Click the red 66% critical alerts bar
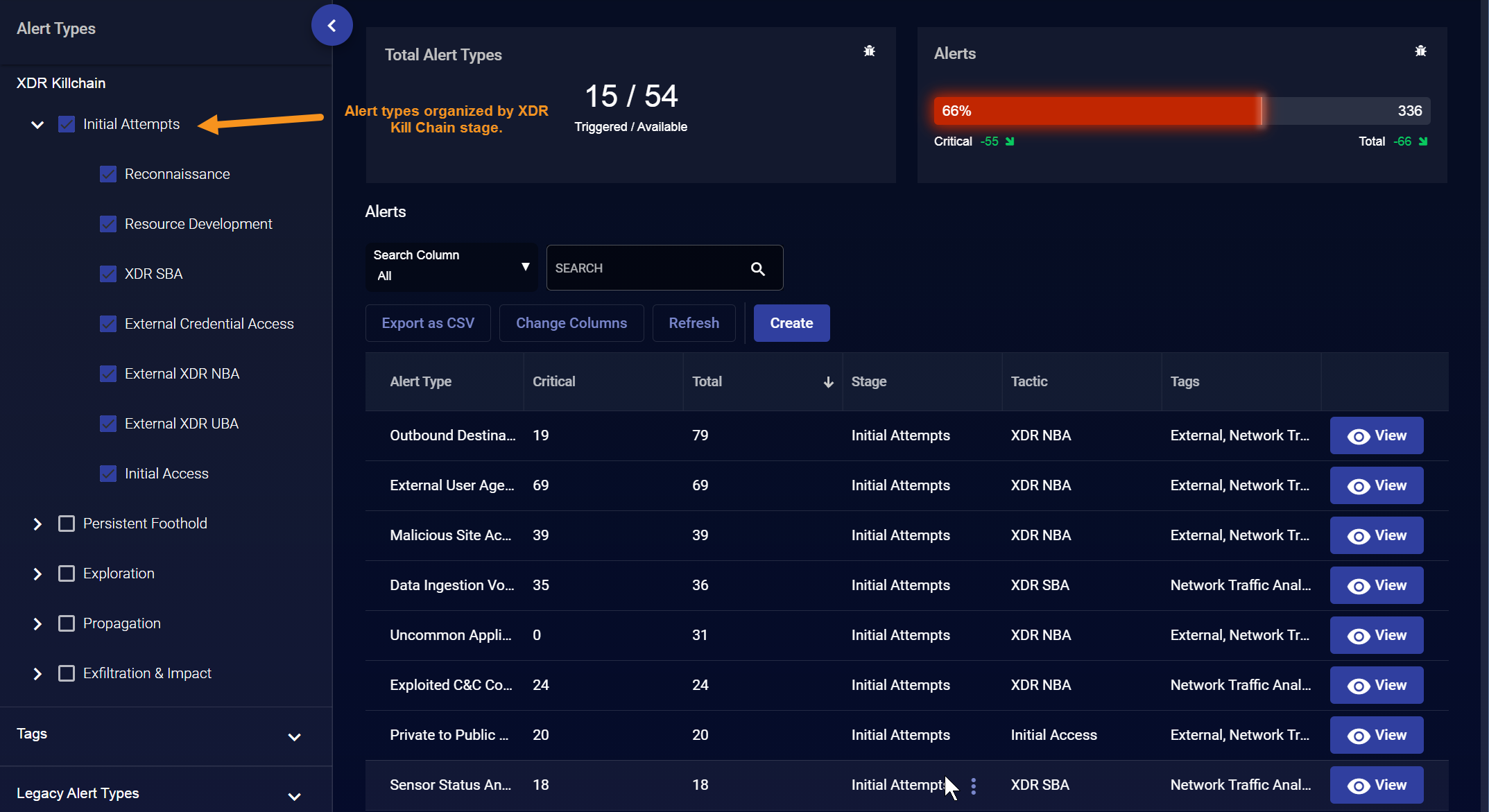The image size is (1489, 812). pyautogui.click(x=1096, y=111)
